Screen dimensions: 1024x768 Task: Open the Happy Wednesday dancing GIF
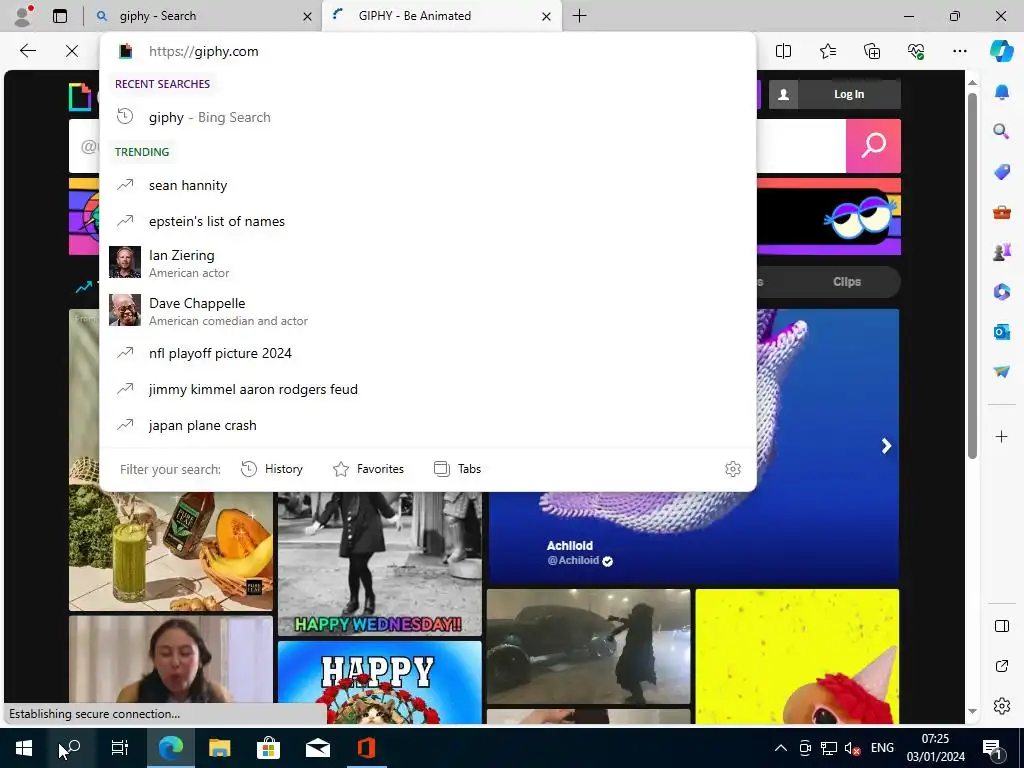pyautogui.click(x=379, y=564)
